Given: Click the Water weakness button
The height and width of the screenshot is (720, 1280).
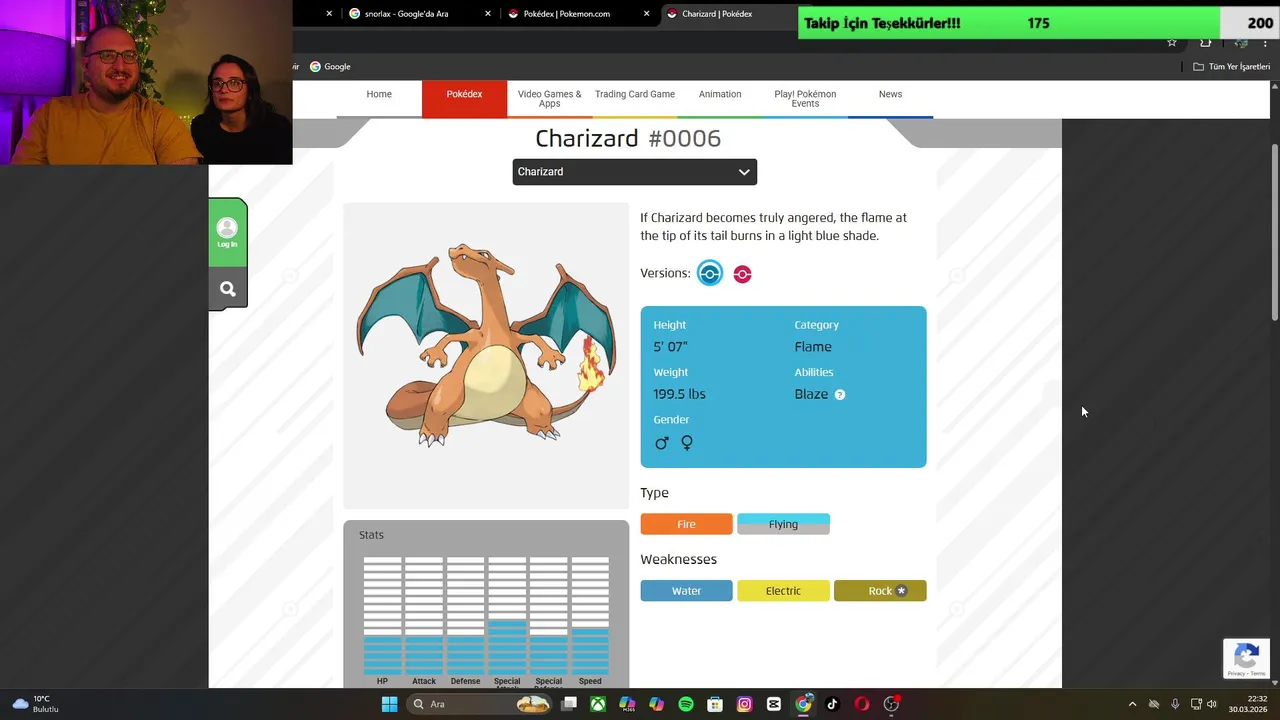Looking at the screenshot, I should click(686, 591).
